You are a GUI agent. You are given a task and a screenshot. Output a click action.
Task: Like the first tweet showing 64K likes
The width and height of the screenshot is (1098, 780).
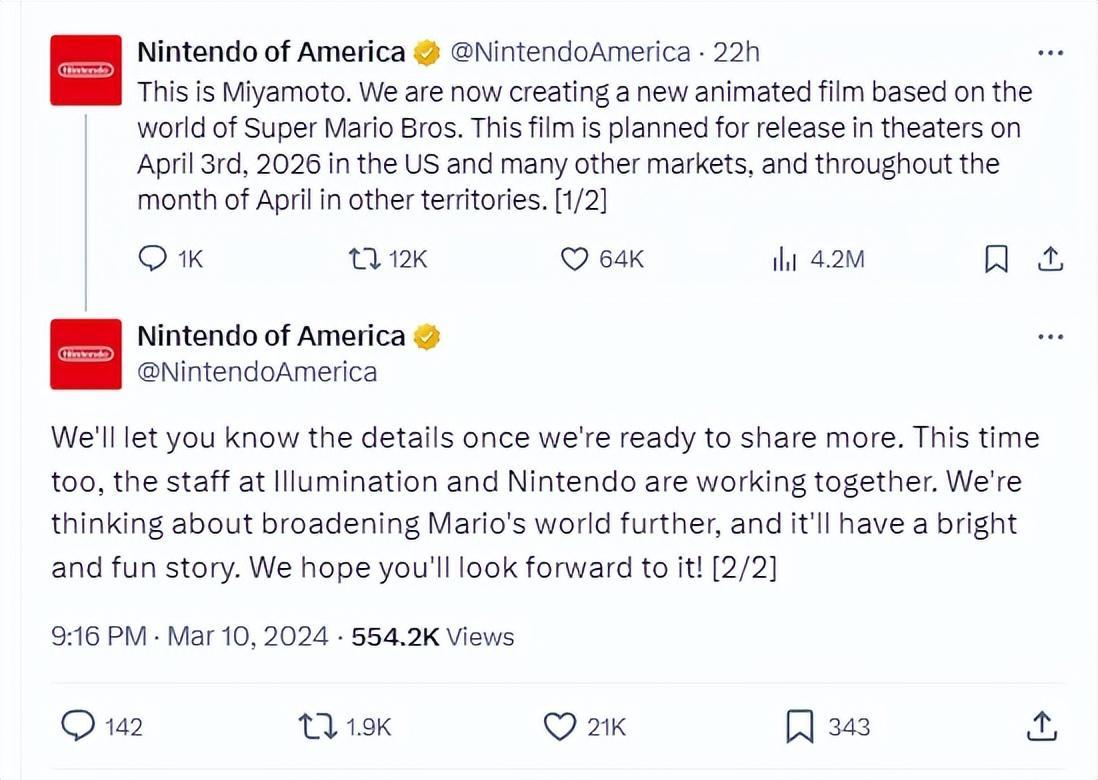coord(574,260)
